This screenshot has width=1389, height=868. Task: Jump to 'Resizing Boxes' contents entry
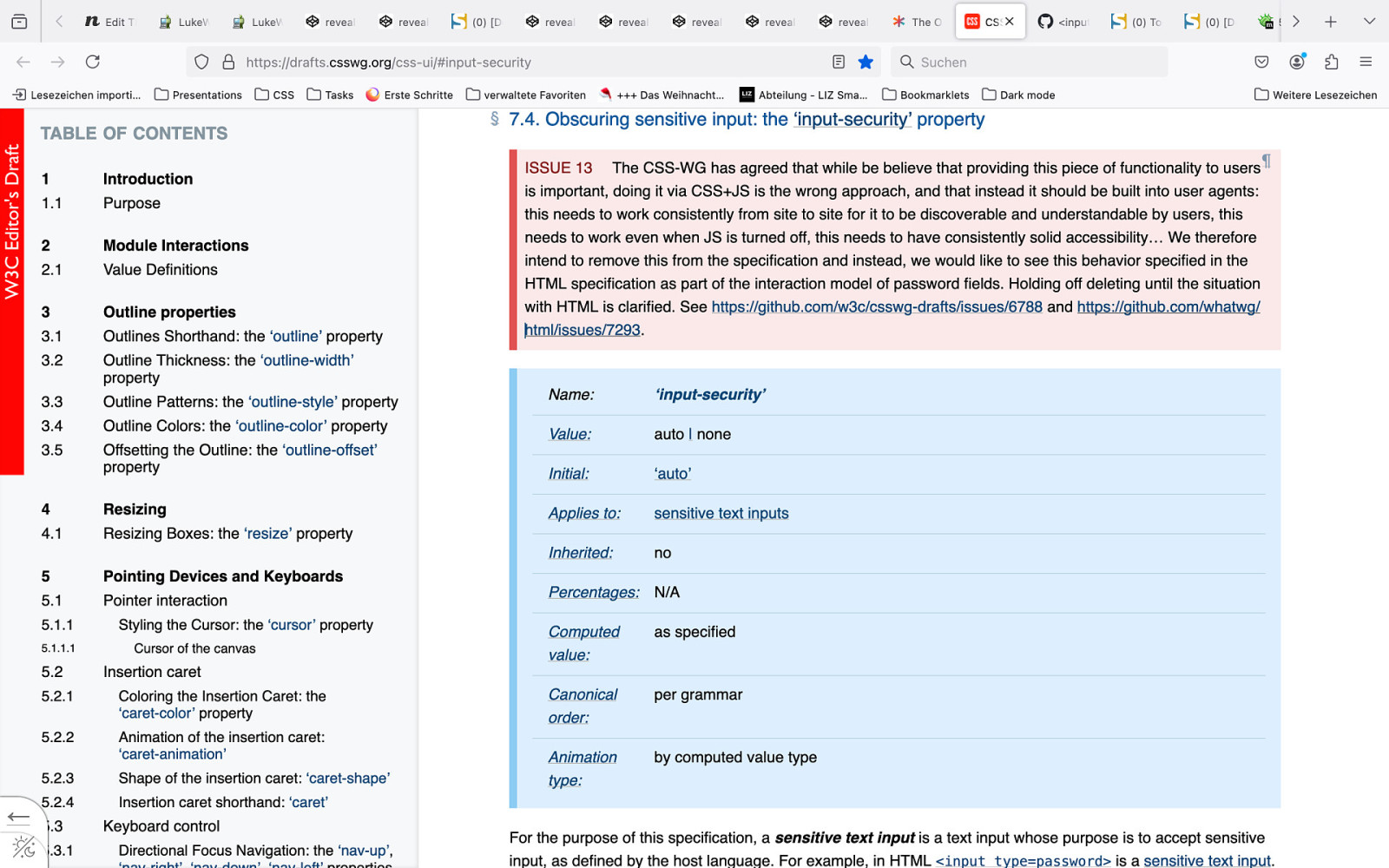(x=227, y=534)
